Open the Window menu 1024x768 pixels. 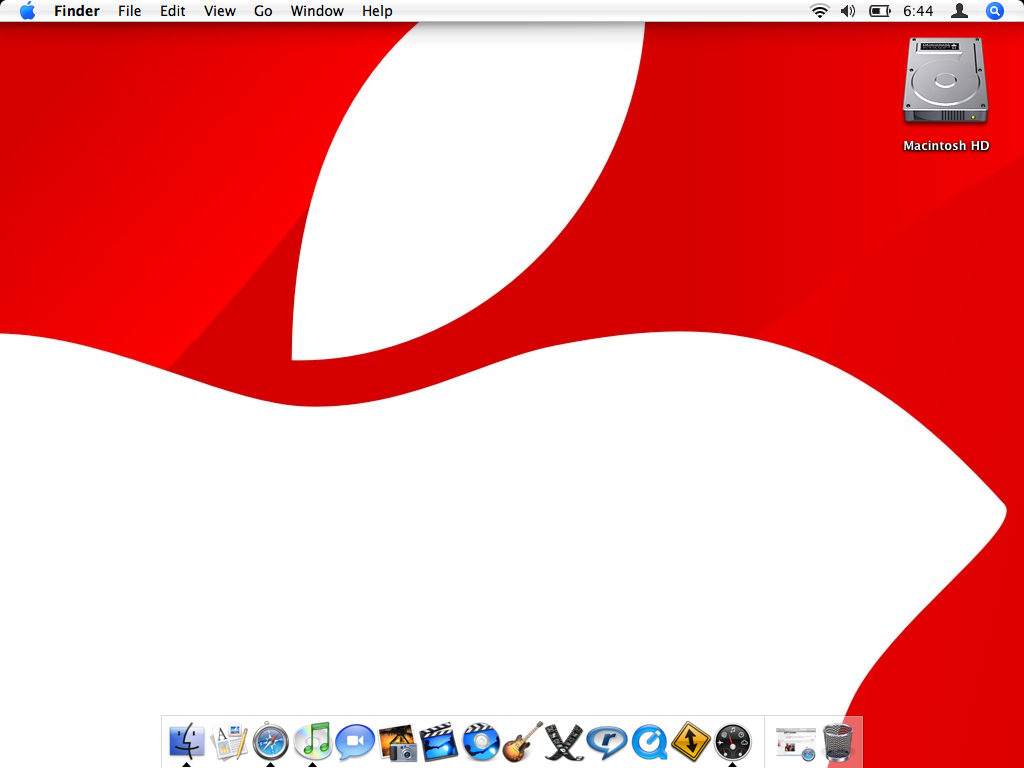(x=317, y=11)
